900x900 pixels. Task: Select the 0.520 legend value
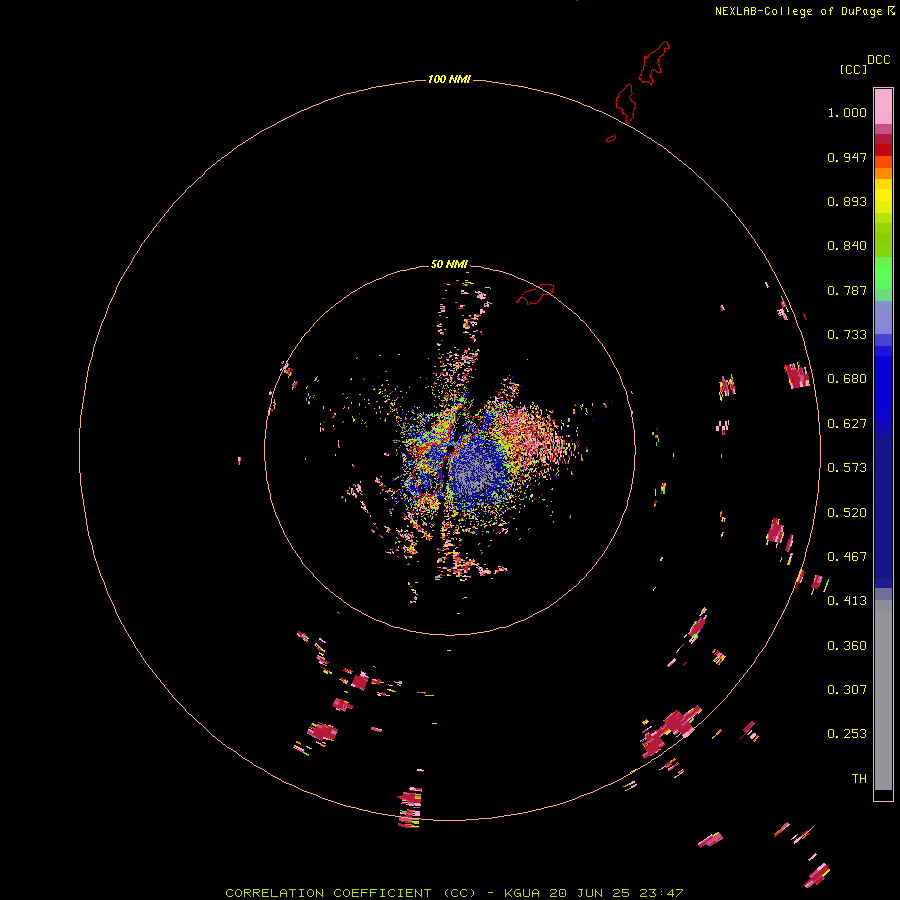(847, 513)
